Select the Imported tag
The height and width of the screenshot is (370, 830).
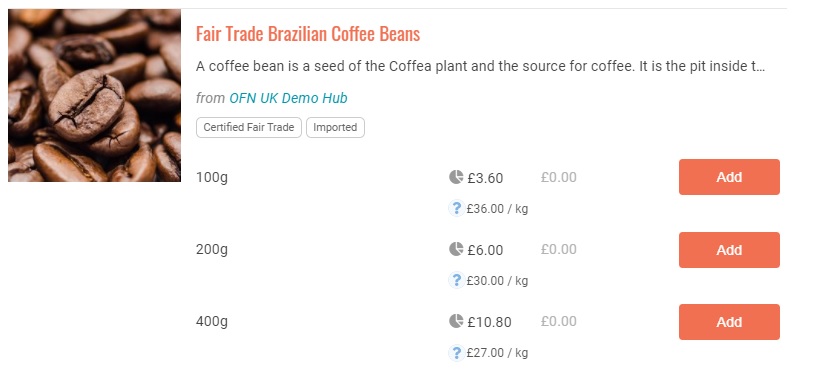click(x=335, y=128)
